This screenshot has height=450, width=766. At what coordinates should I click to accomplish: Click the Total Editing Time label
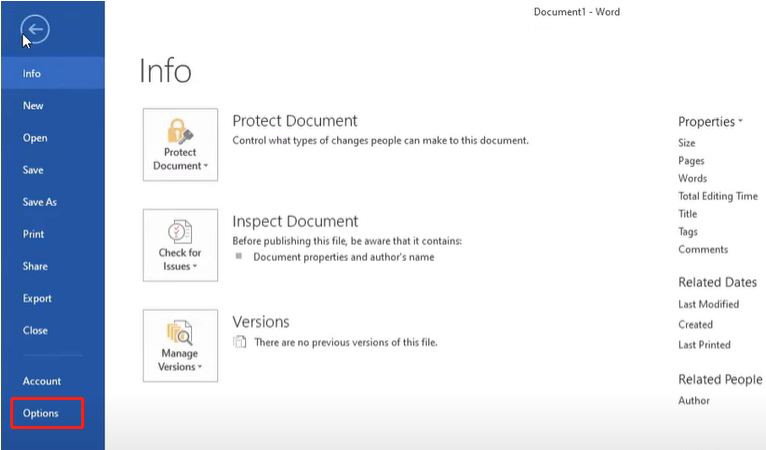[718, 196]
